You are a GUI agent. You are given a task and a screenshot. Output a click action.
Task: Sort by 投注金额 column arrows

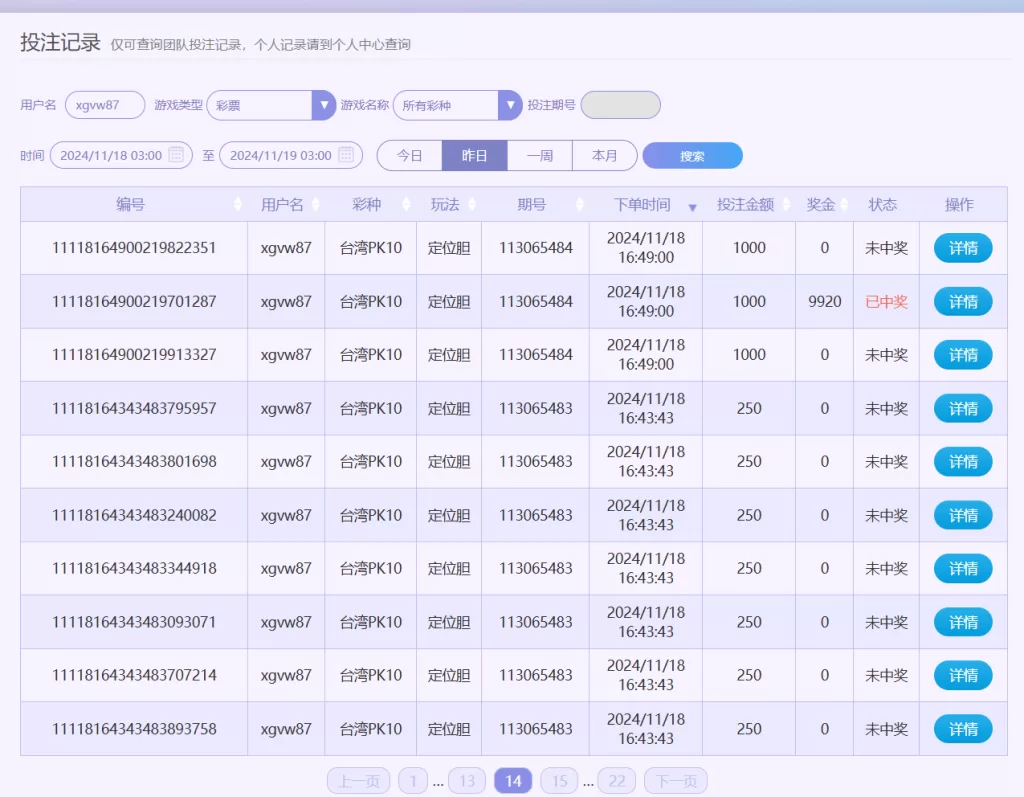tap(786, 204)
